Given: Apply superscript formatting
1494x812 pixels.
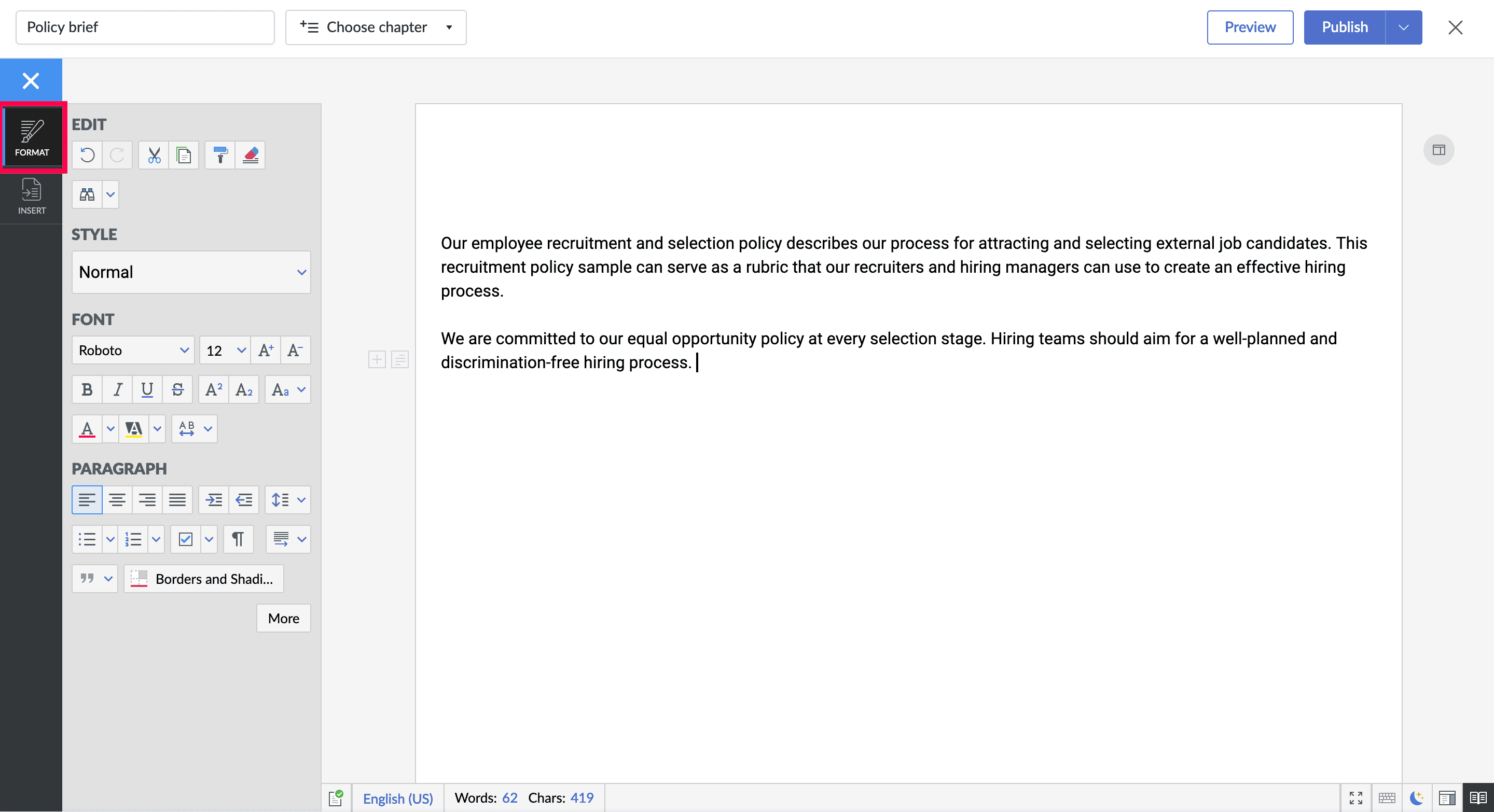Looking at the screenshot, I should click(x=213, y=389).
